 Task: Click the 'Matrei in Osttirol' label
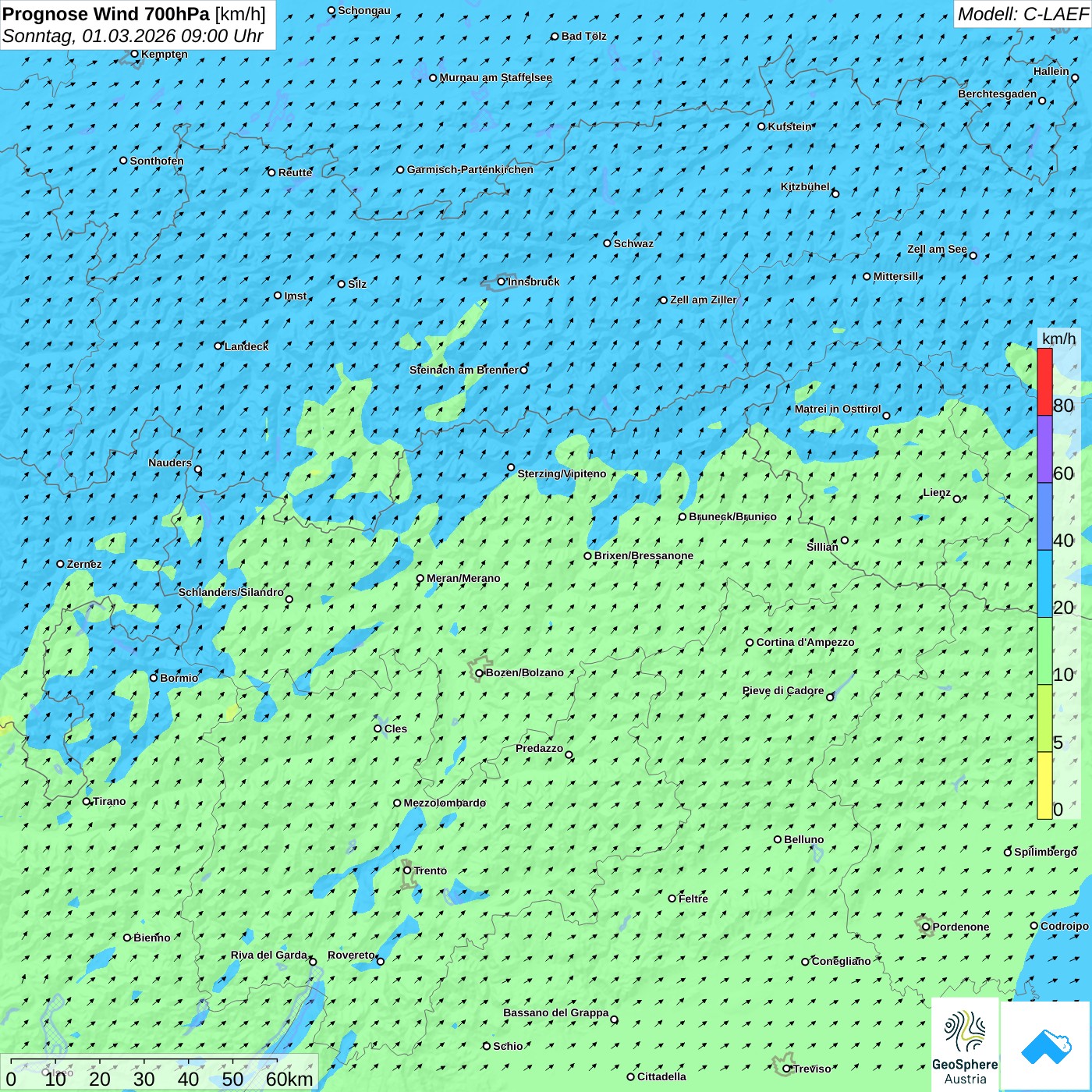[x=838, y=409]
